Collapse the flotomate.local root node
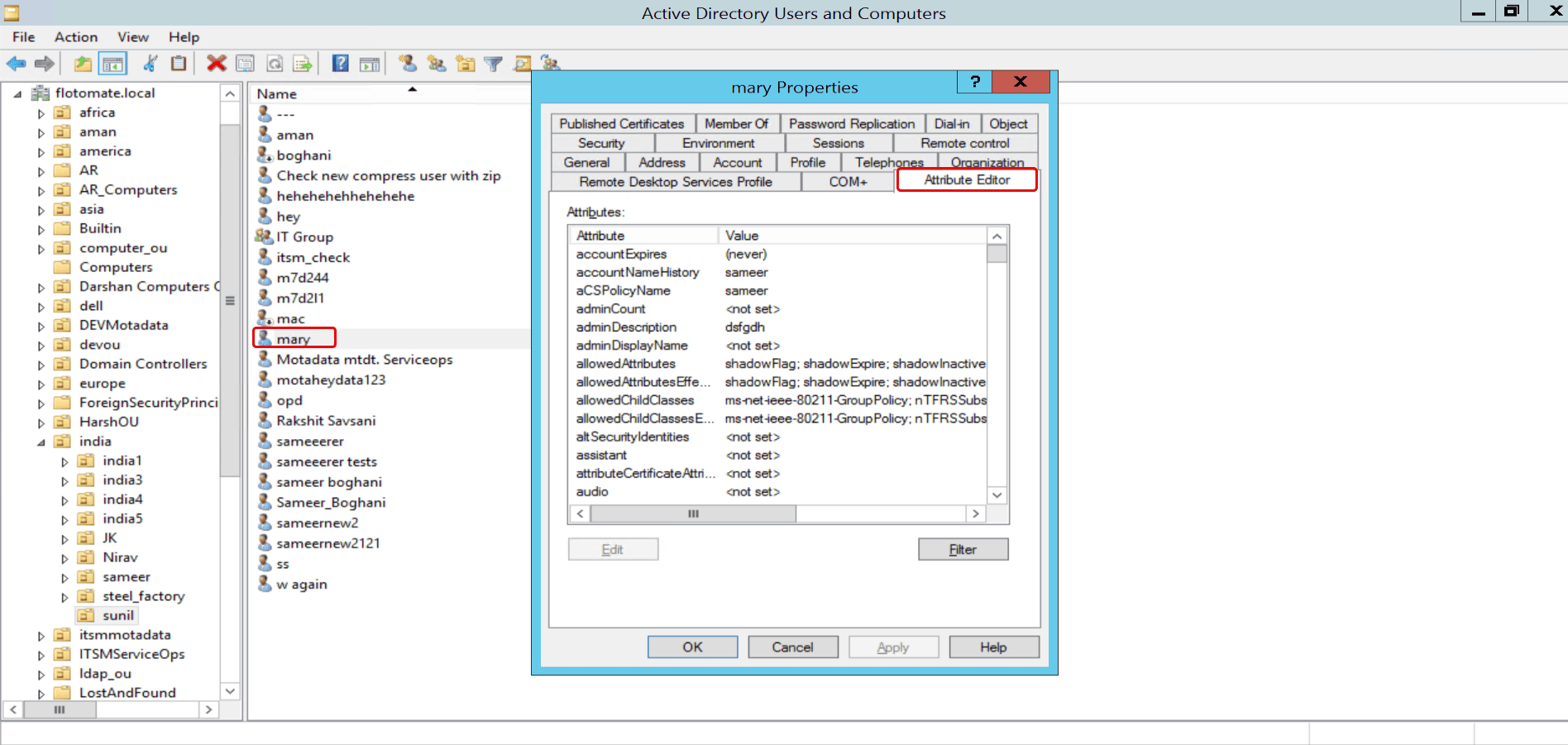Image resolution: width=1568 pixels, height=745 pixels. [17, 94]
